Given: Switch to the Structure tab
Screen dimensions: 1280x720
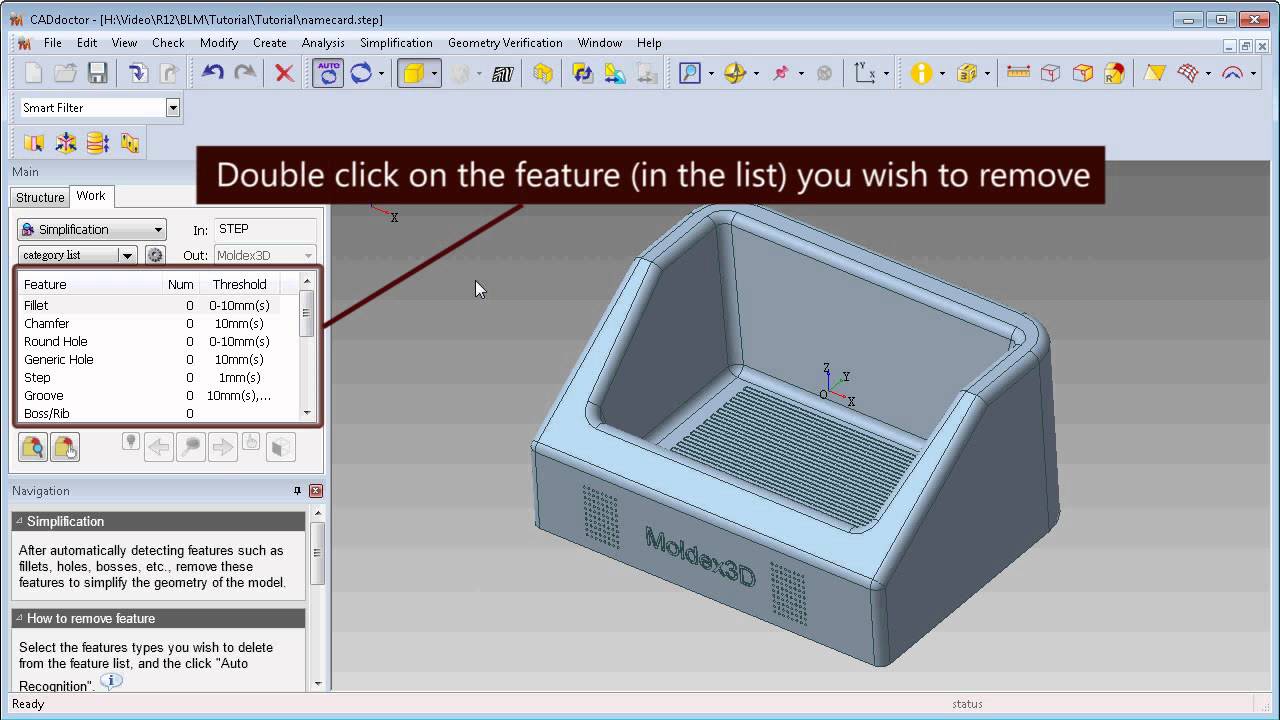Looking at the screenshot, I should coord(40,197).
